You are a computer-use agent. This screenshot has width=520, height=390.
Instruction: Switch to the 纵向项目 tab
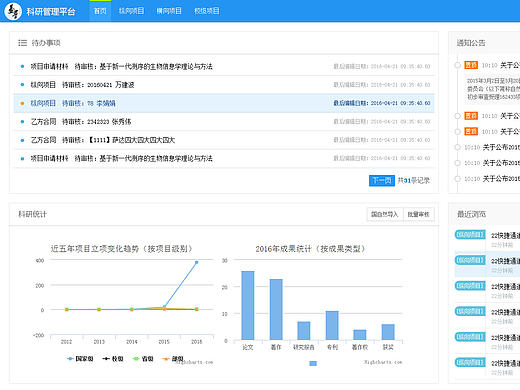tap(131, 11)
